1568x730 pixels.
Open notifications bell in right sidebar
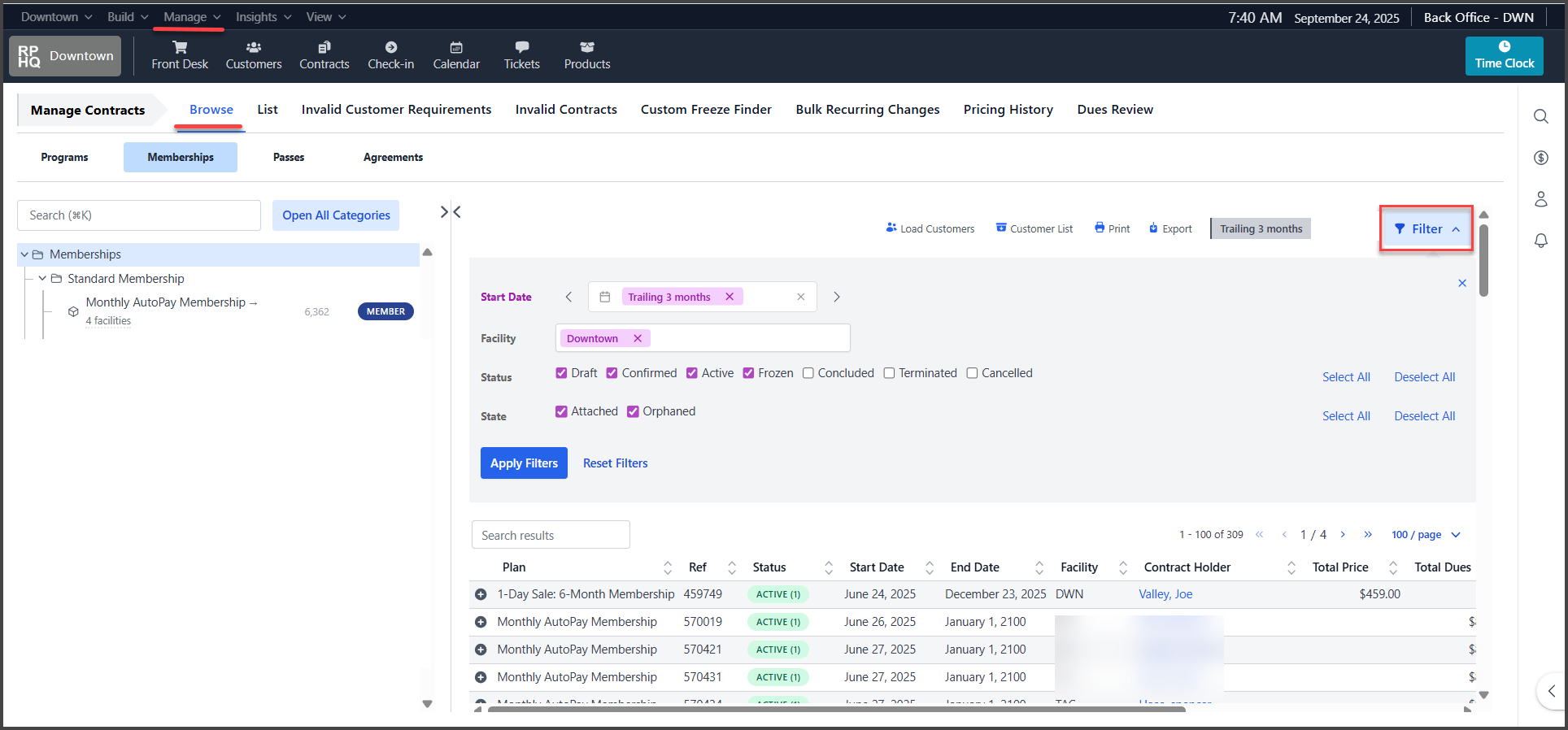[x=1540, y=241]
